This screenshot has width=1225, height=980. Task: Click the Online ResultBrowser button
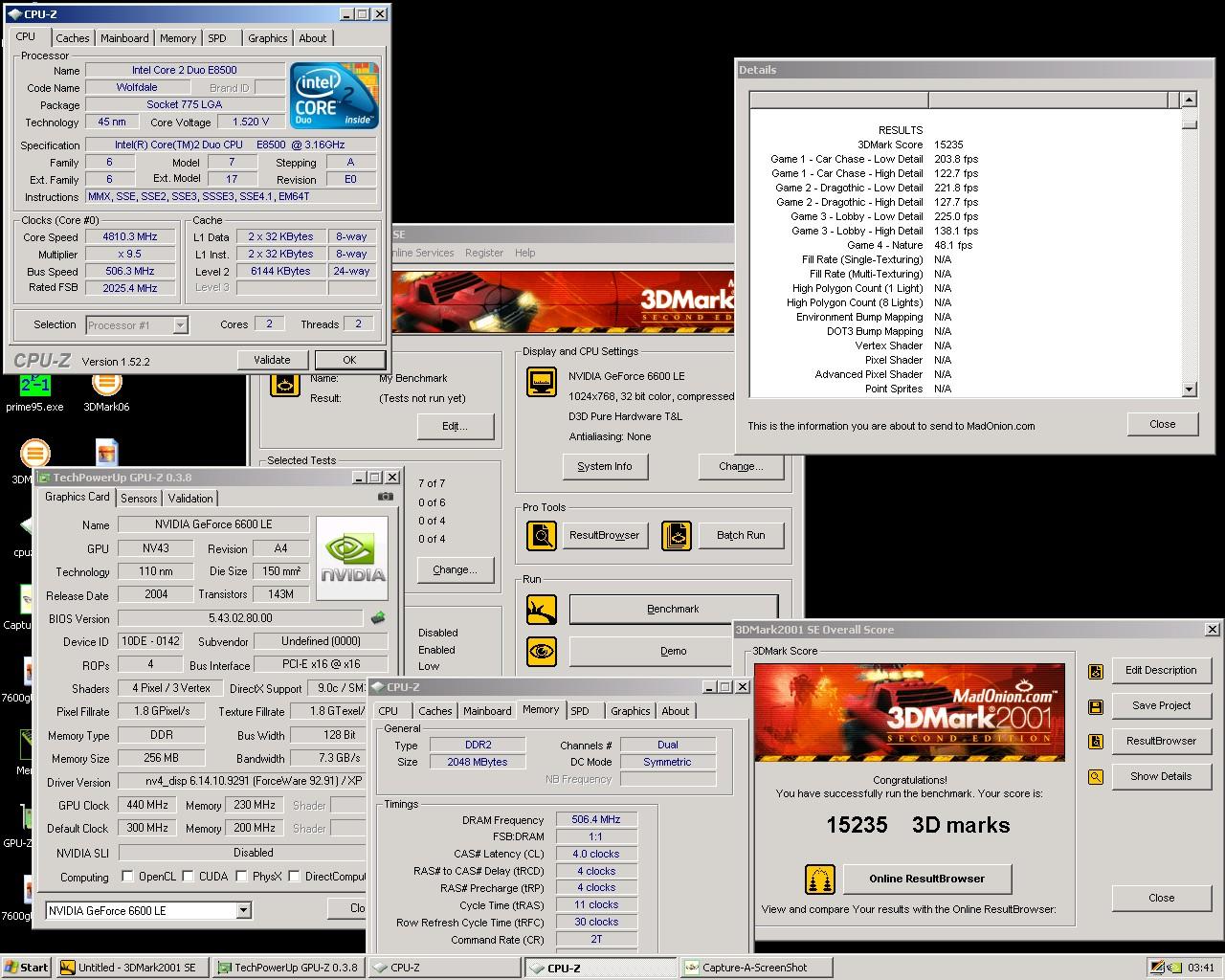pos(926,879)
